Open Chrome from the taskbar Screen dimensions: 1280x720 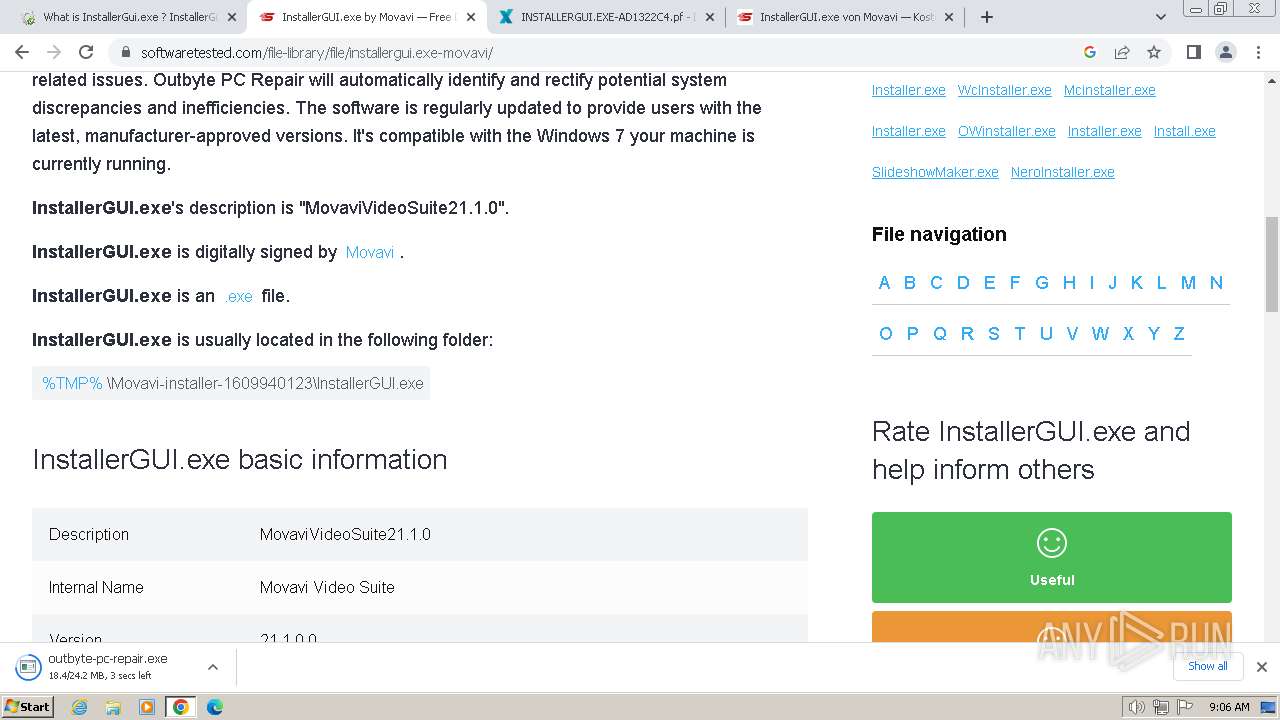(x=180, y=707)
